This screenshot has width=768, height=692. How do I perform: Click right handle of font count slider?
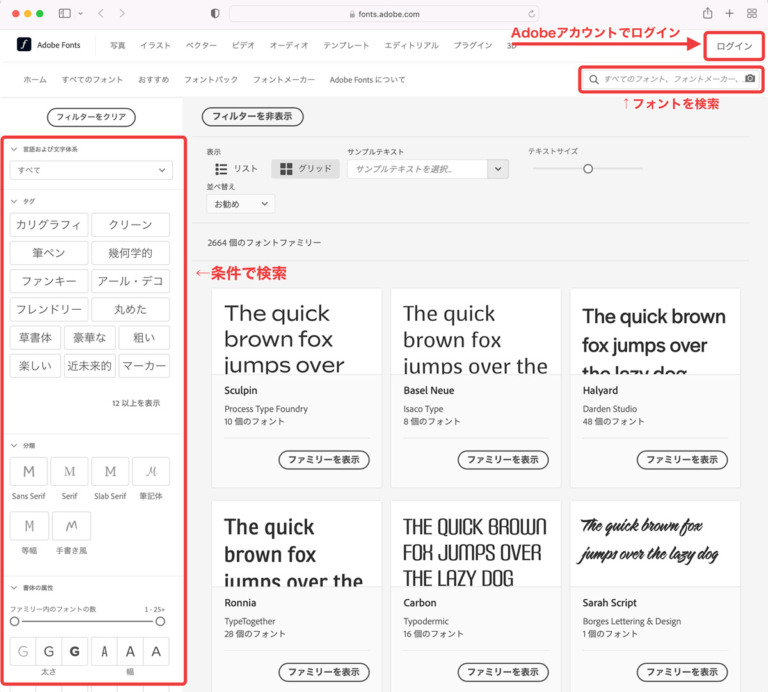[x=160, y=621]
